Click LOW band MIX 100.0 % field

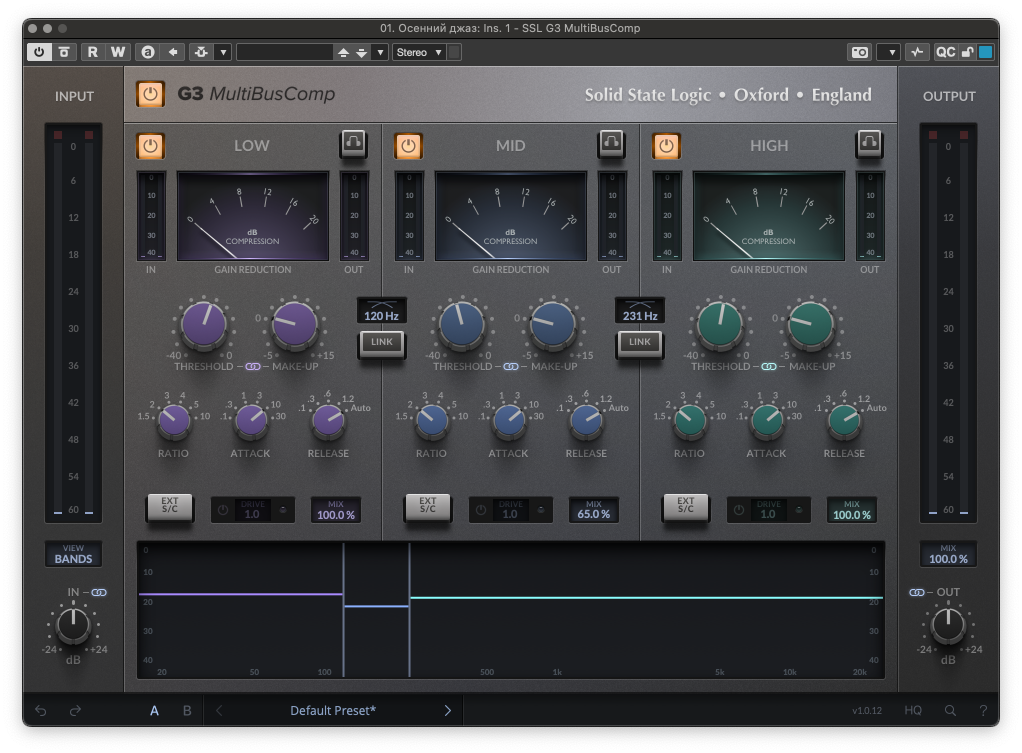click(x=336, y=510)
